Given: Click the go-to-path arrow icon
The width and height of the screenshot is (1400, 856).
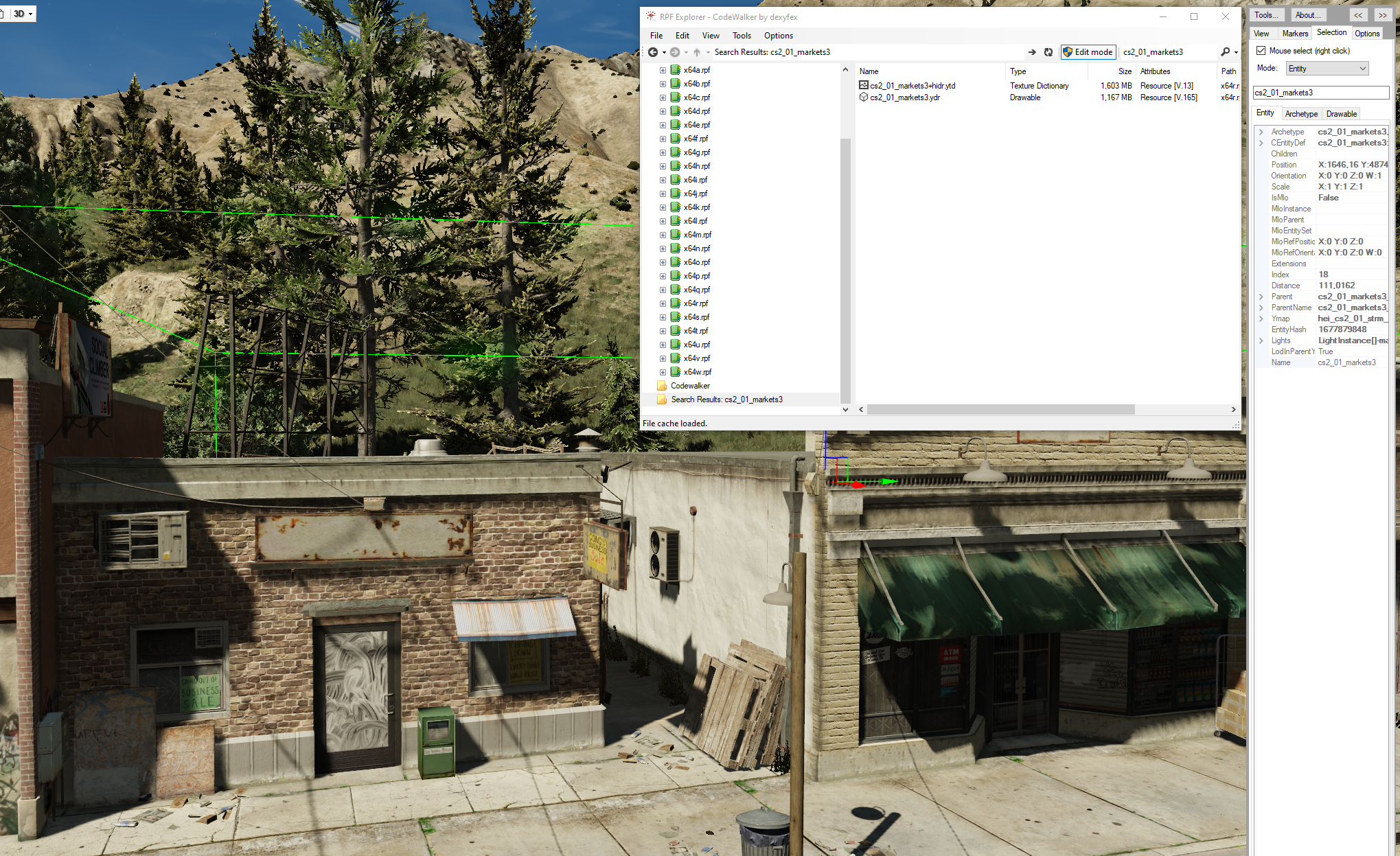Looking at the screenshot, I should click(x=1031, y=52).
